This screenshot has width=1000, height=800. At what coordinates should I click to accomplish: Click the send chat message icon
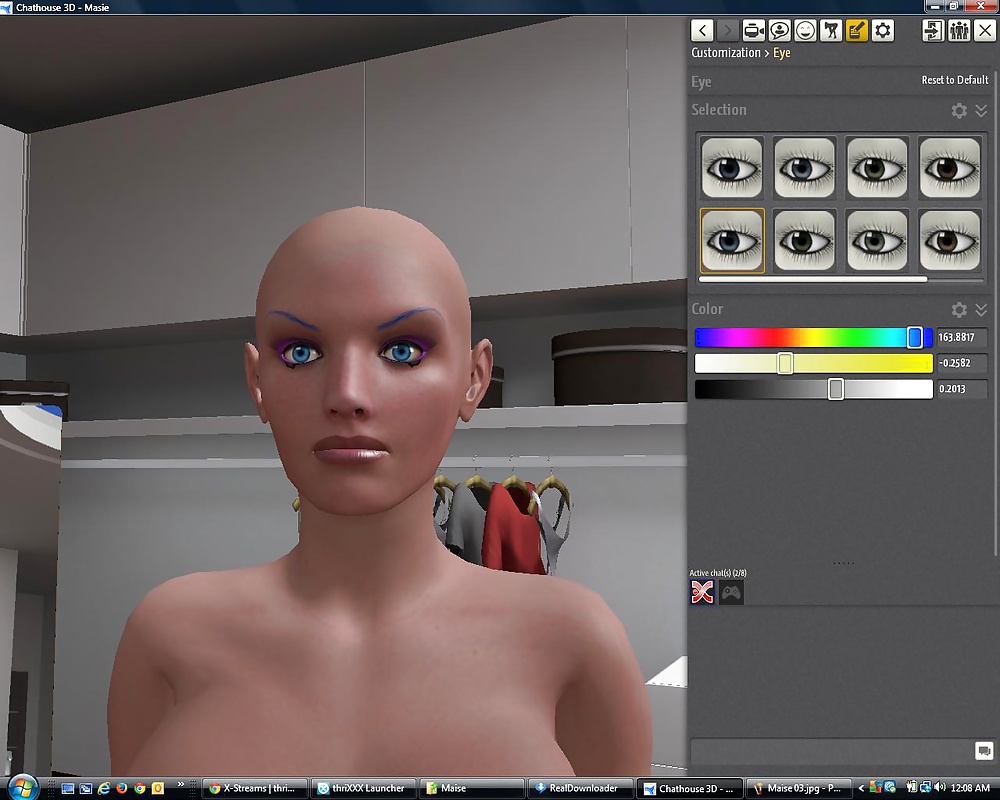coord(983,751)
